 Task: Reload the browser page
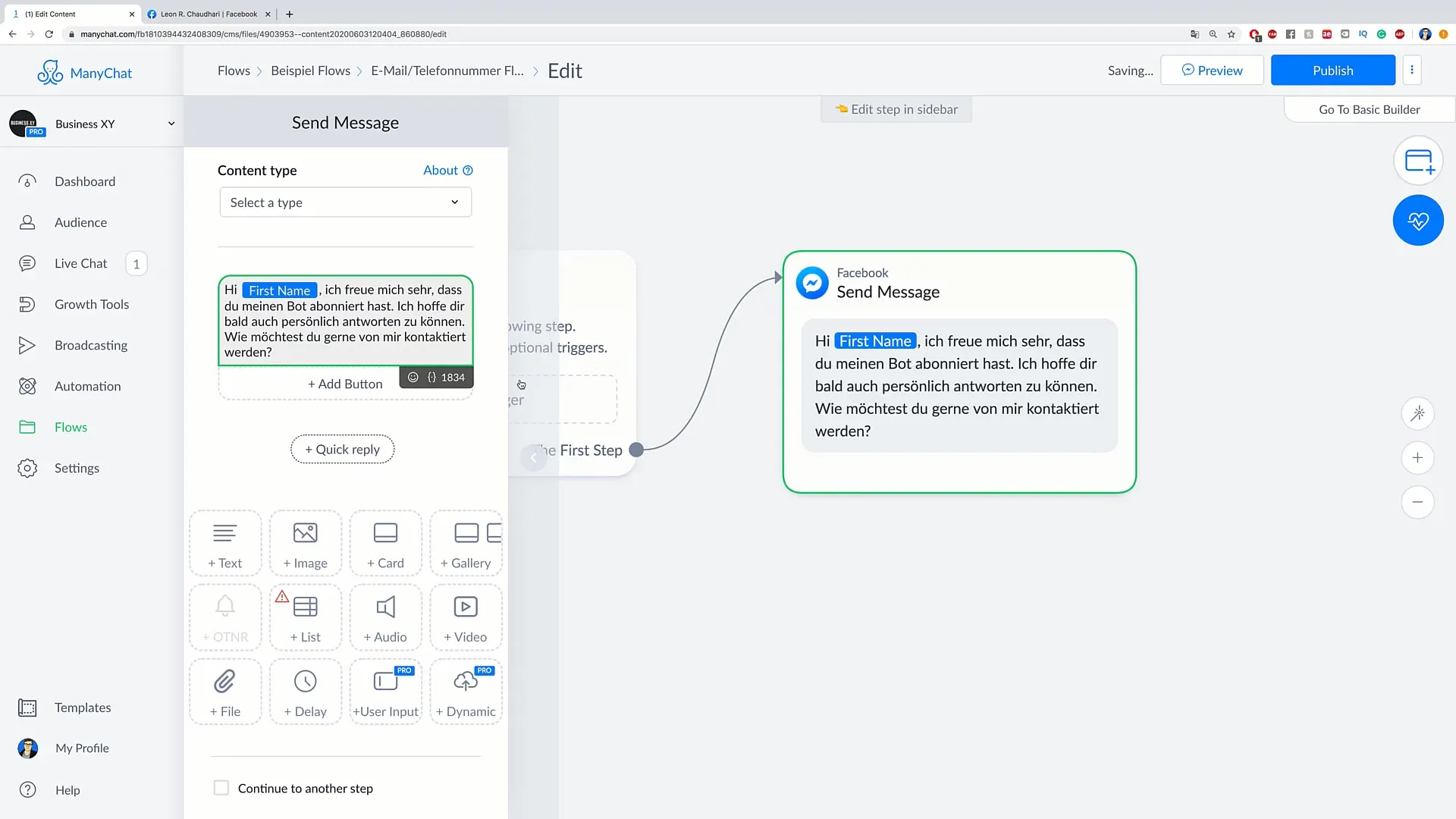49,34
